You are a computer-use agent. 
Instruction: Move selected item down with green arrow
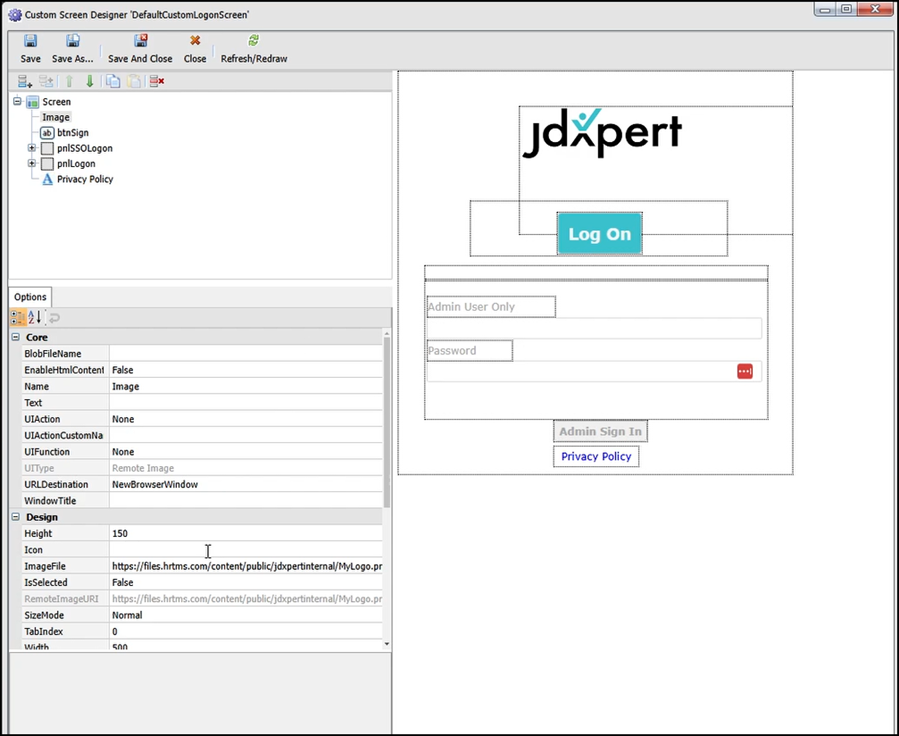click(90, 82)
